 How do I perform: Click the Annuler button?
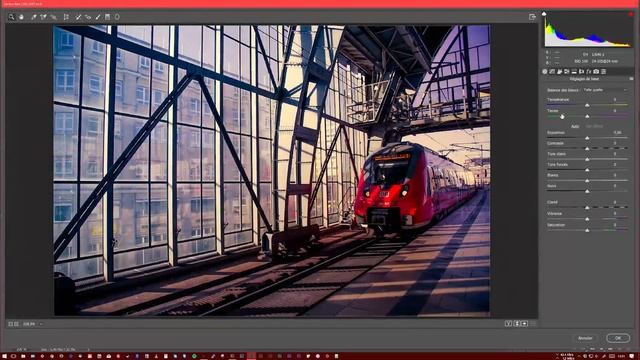585,338
